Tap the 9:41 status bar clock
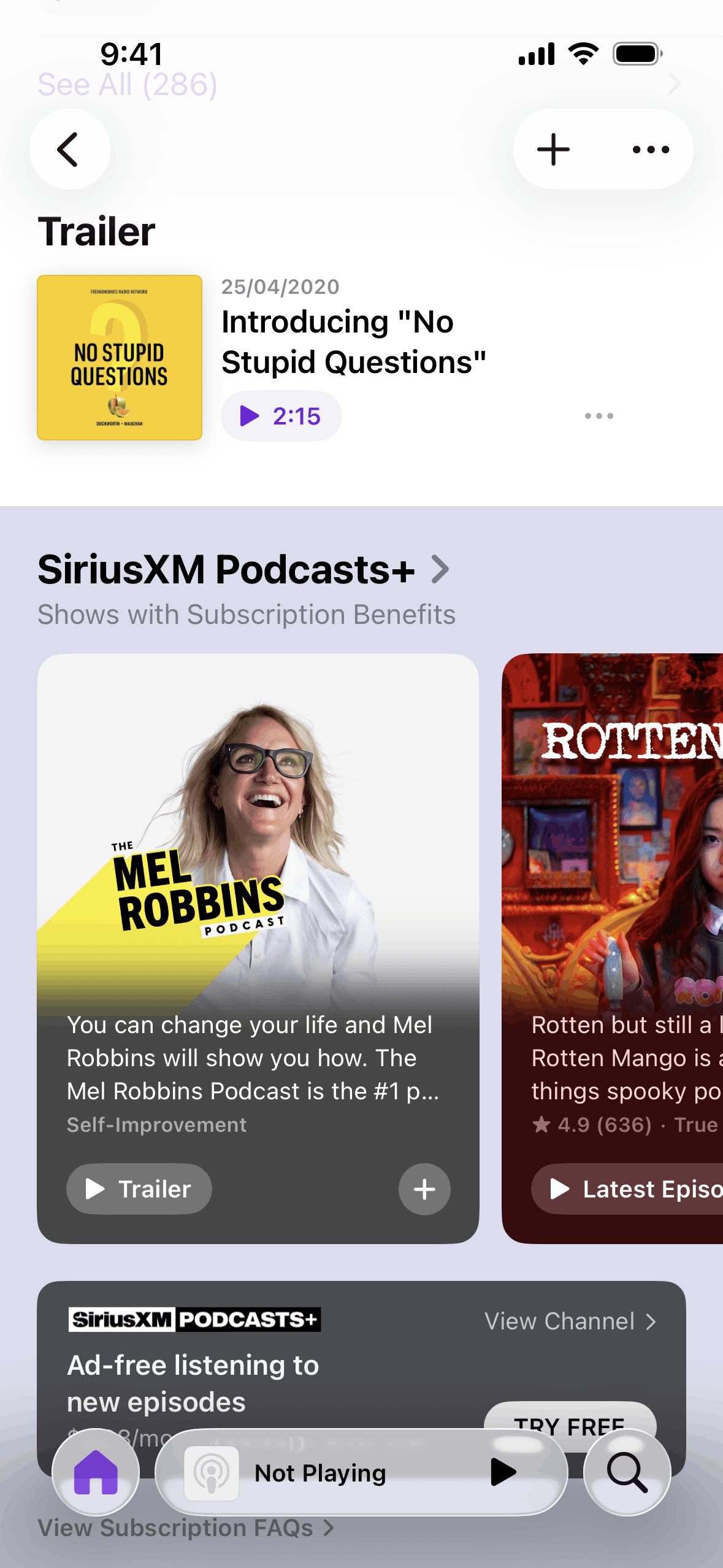Image resolution: width=723 pixels, height=1568 pixels. click(x=132, y=54)
